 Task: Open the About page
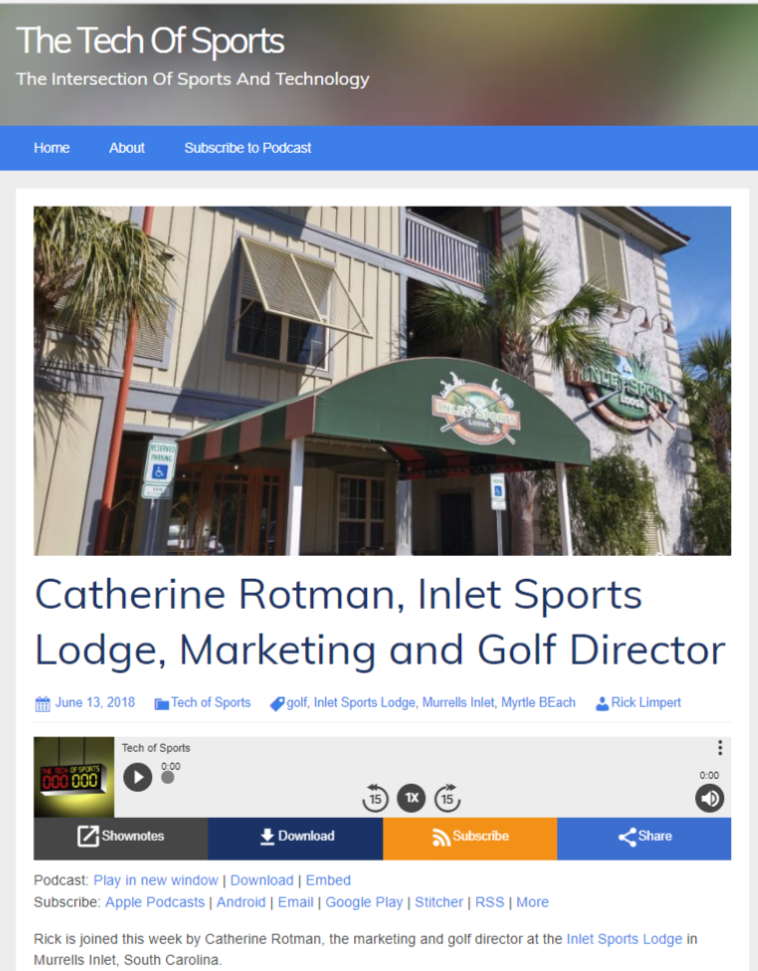127,148
